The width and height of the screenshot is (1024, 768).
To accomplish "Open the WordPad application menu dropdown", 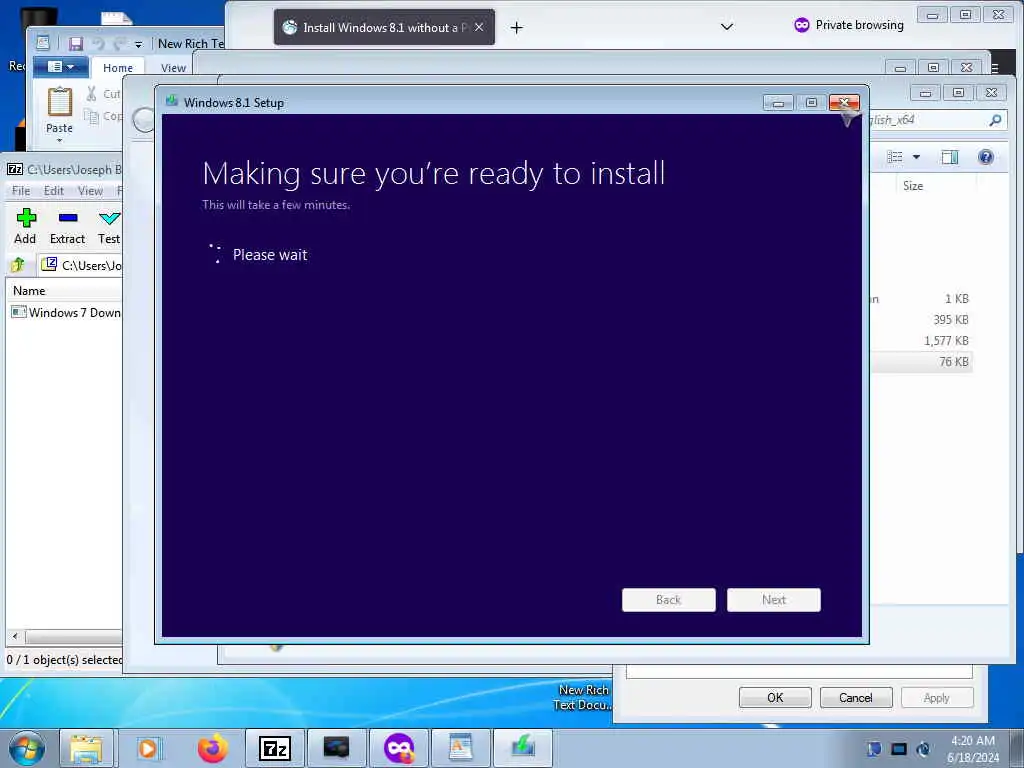I will click(61, 67).
